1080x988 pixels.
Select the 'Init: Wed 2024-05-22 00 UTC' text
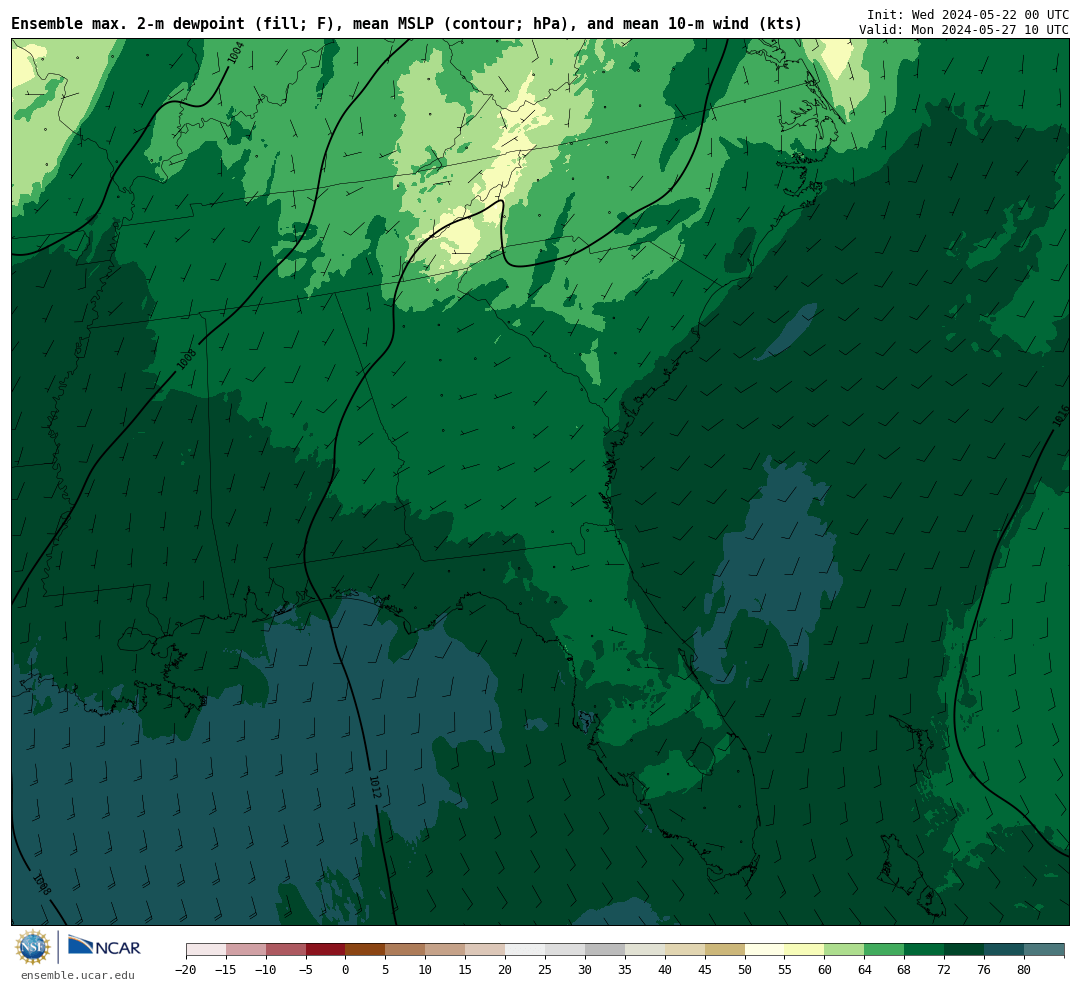click(968, 14)
